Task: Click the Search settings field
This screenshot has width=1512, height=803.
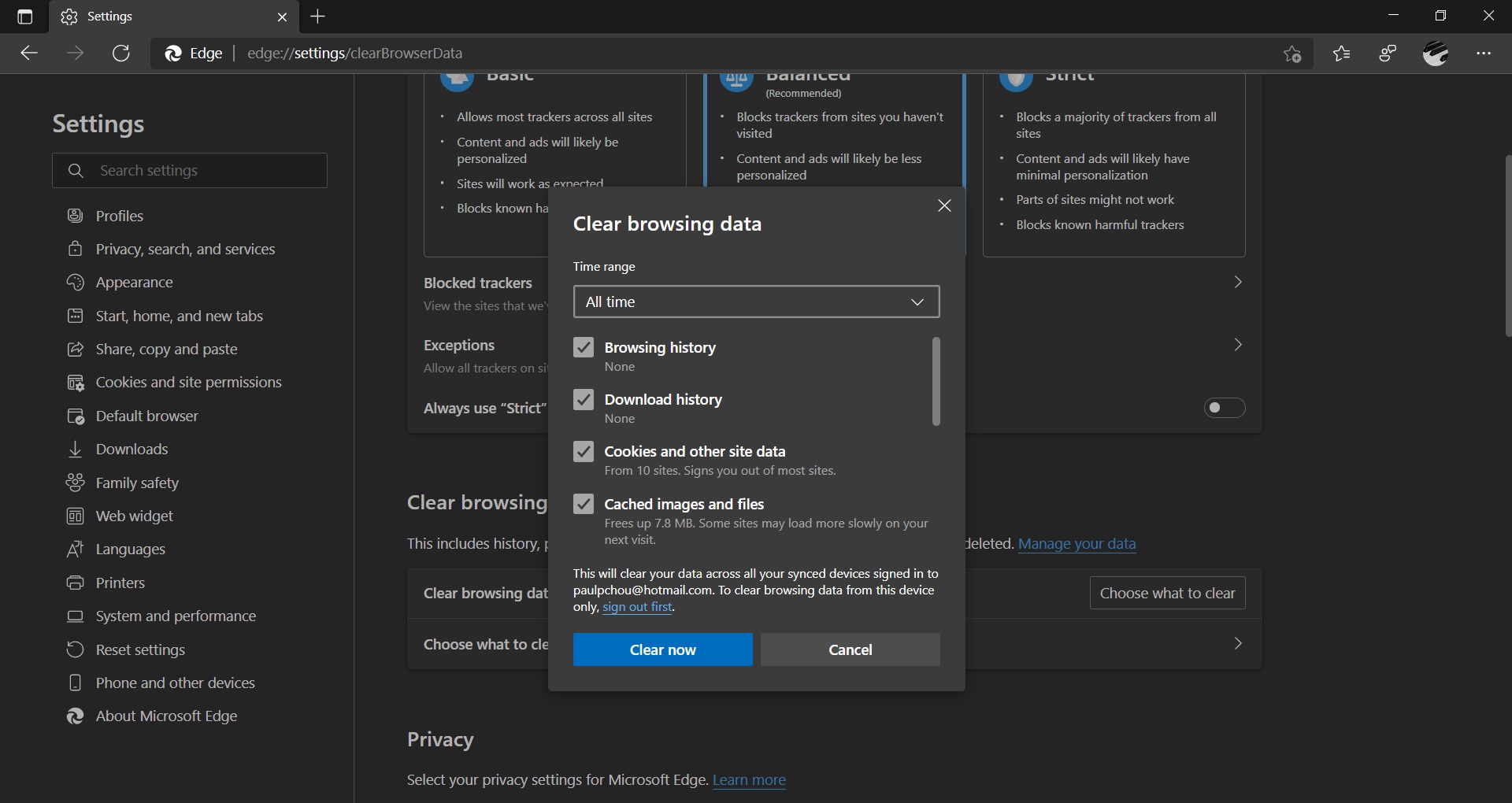Action: [189, 170]
